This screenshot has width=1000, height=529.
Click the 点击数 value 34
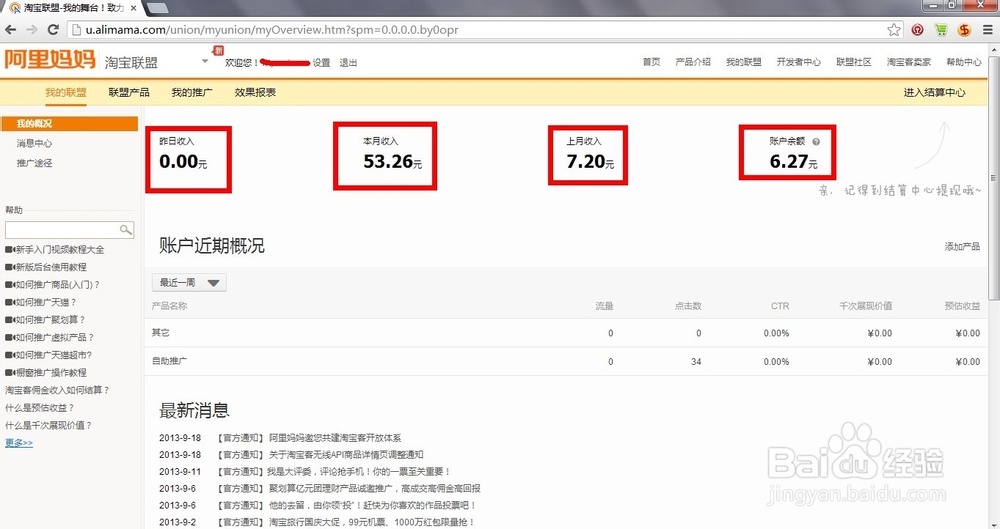(x=696, y=362)
